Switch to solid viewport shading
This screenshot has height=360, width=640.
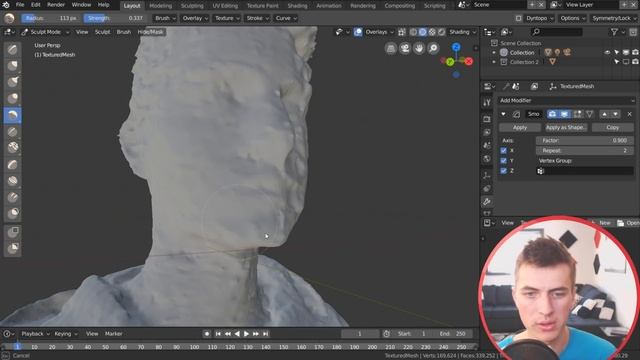[423, 32]
